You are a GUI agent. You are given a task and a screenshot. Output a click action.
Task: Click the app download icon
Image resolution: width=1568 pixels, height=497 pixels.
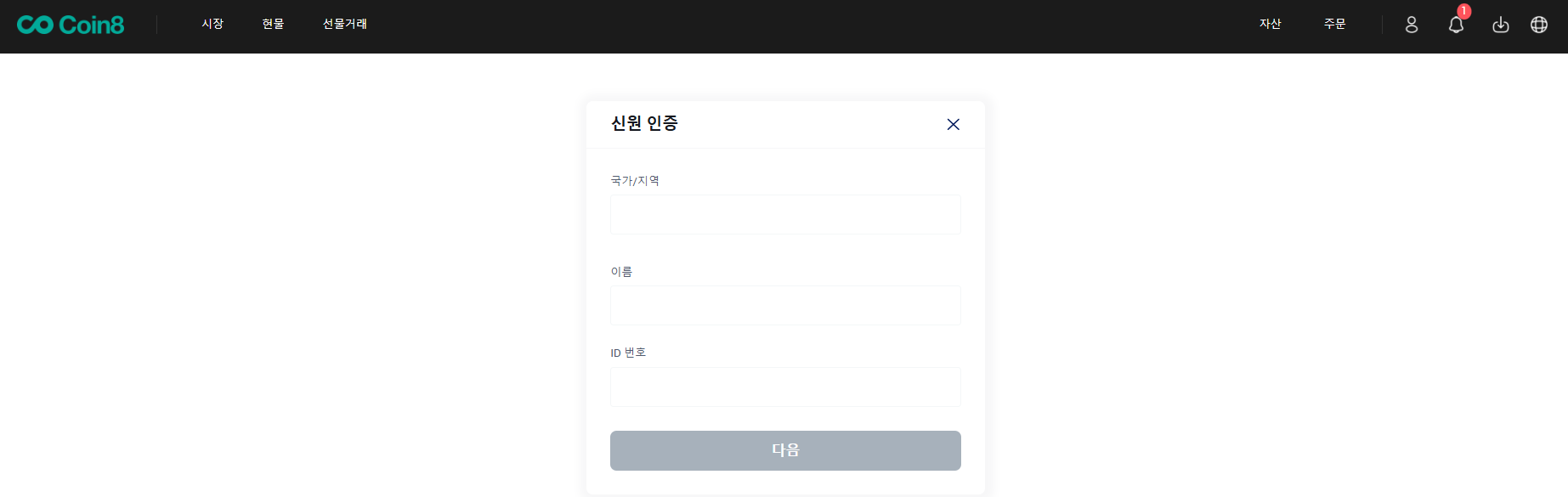(x=1501, y=25)
